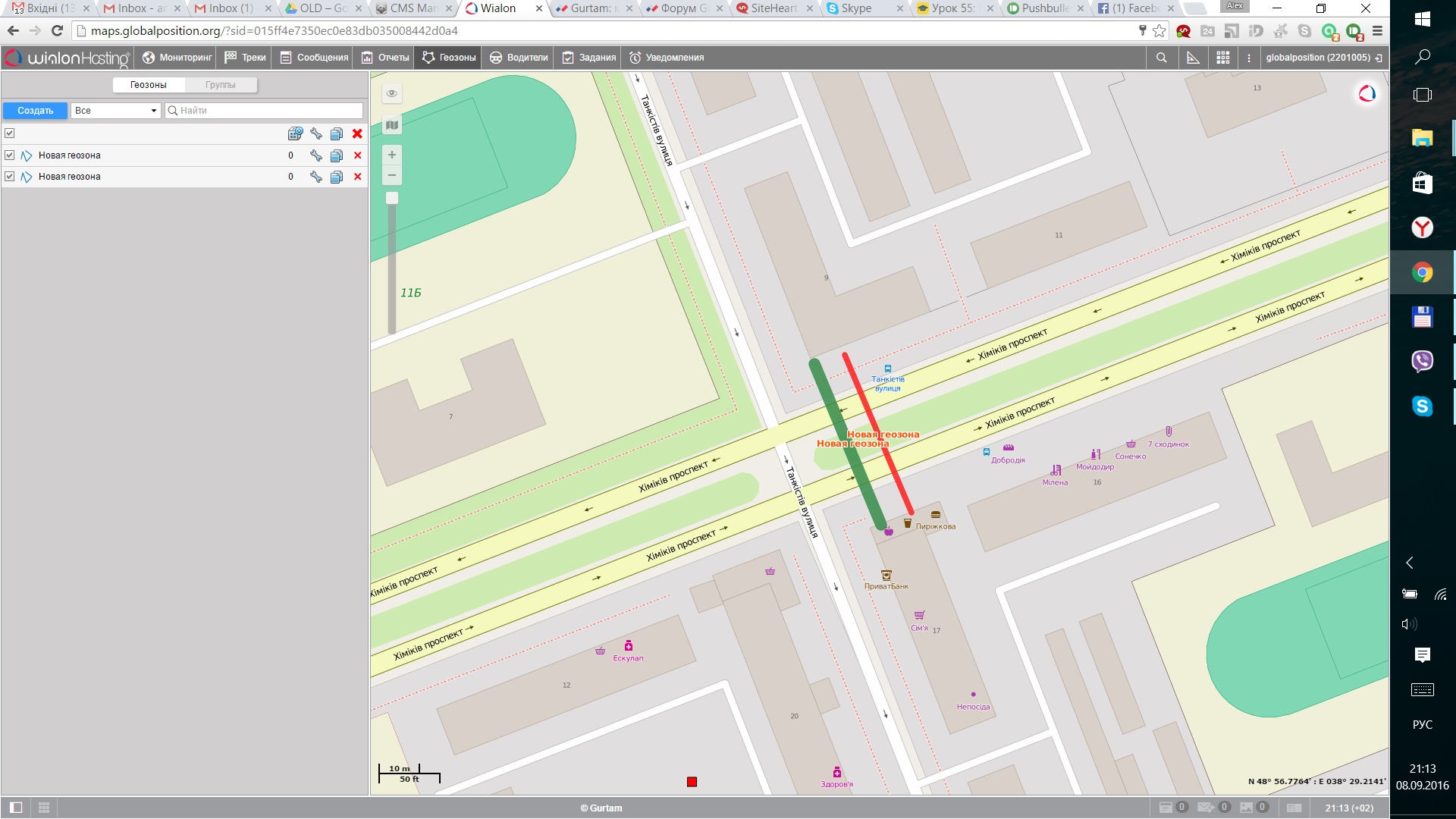Click the logout icon next to globalposition
Viewport: 1456px width, 819px height.
[1379, 58]
